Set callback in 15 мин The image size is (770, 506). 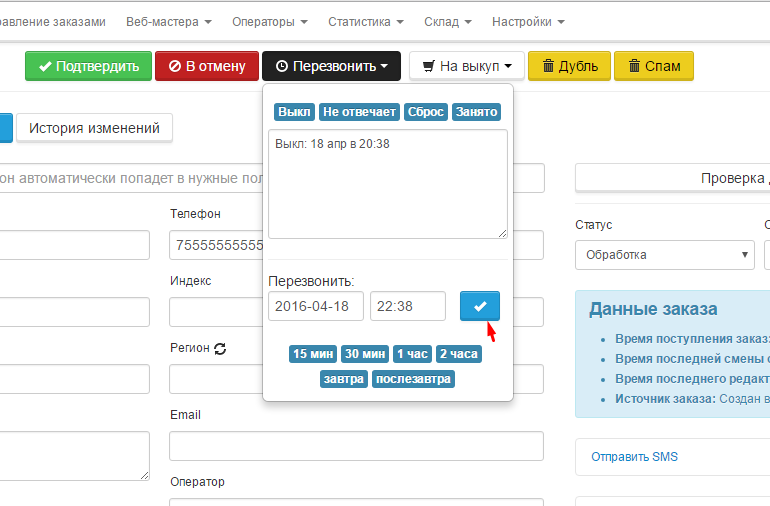click(x=313, y=354)
